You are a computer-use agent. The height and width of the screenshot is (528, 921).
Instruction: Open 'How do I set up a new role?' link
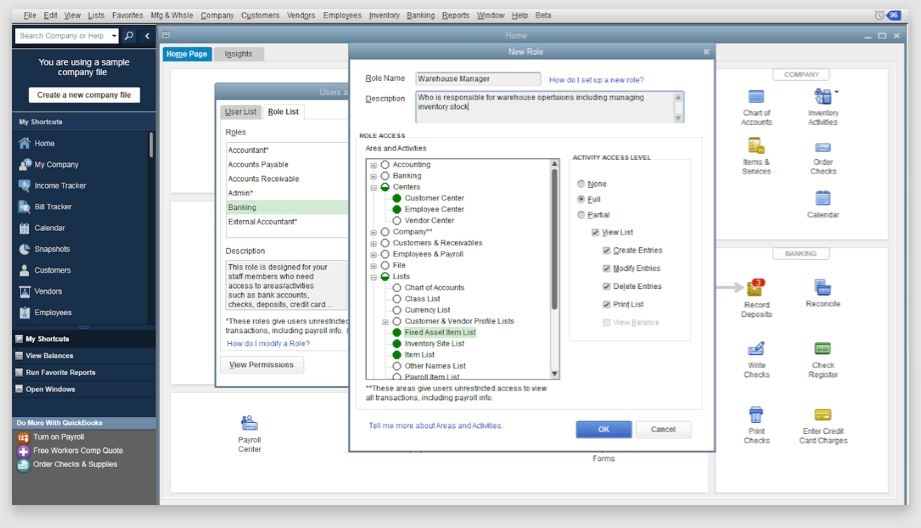[596, 80]
